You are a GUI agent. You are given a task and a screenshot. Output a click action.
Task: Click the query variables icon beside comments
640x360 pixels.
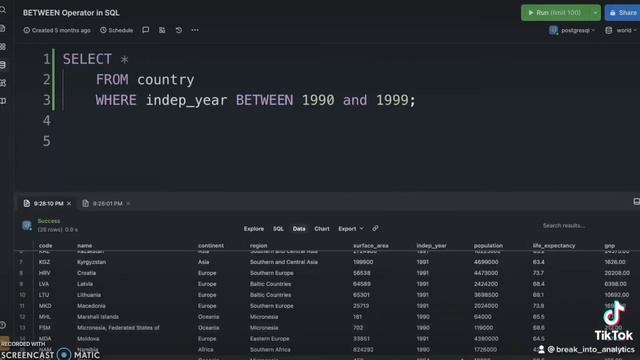click(162, 30)
